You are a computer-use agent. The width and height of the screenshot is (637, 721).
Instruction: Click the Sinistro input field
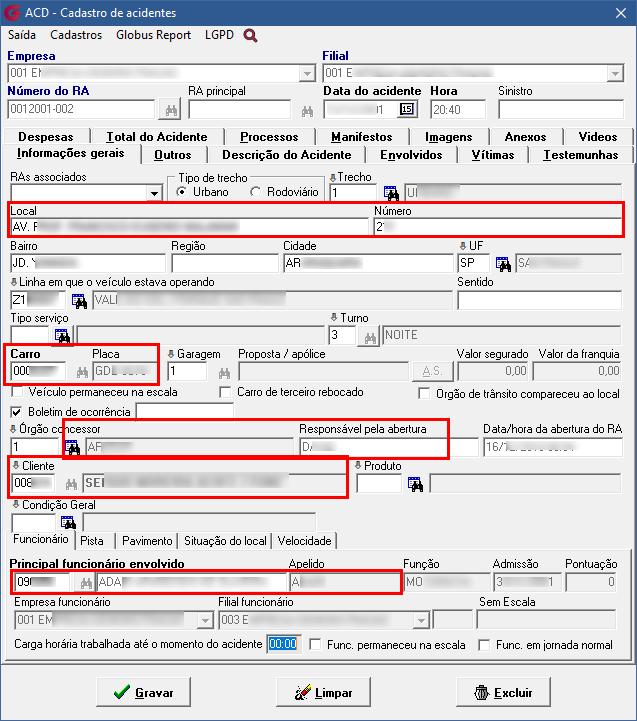pos(561,110)
